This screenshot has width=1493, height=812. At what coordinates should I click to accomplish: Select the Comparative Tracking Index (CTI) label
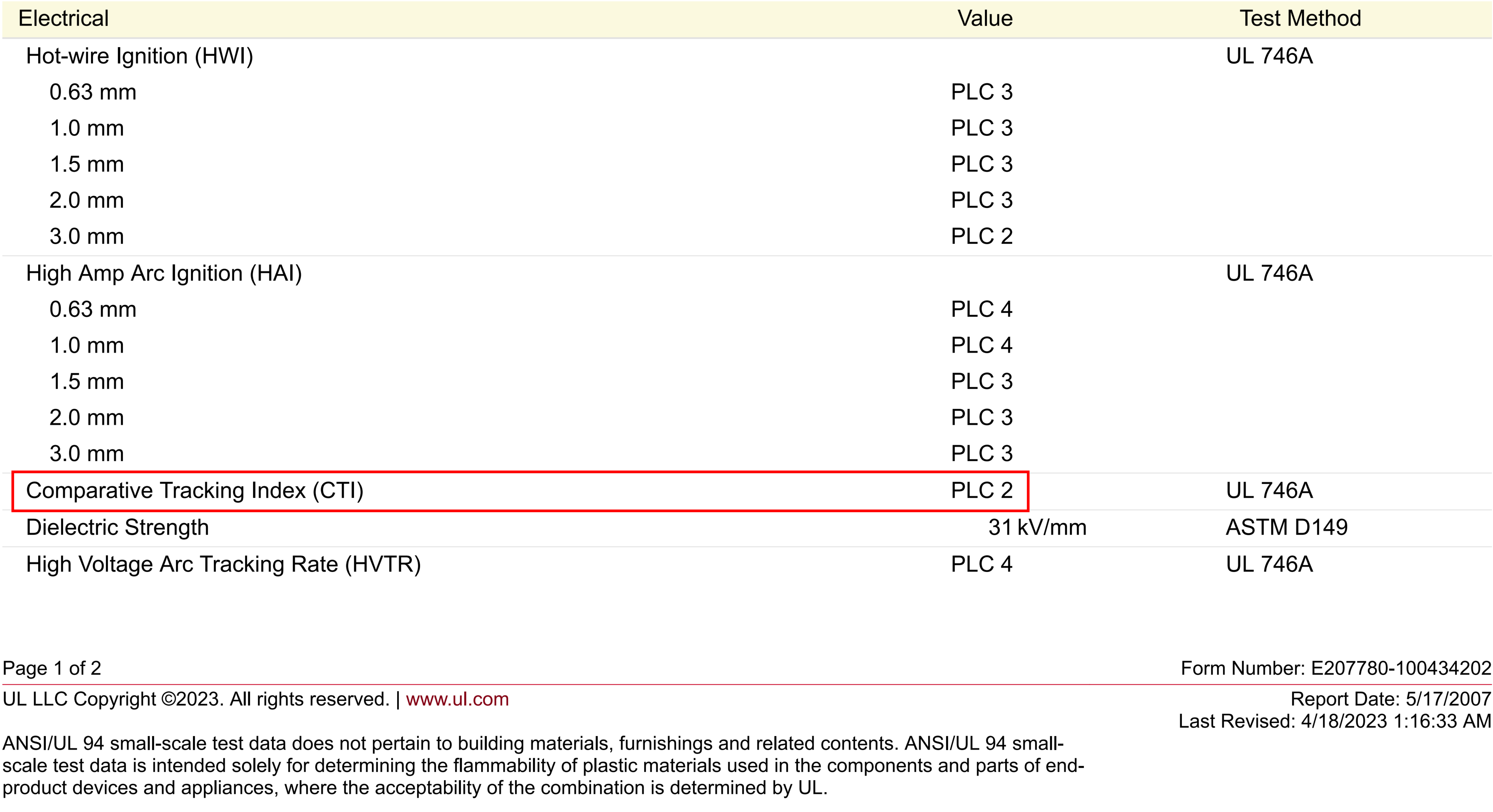[x=195, y=491]
